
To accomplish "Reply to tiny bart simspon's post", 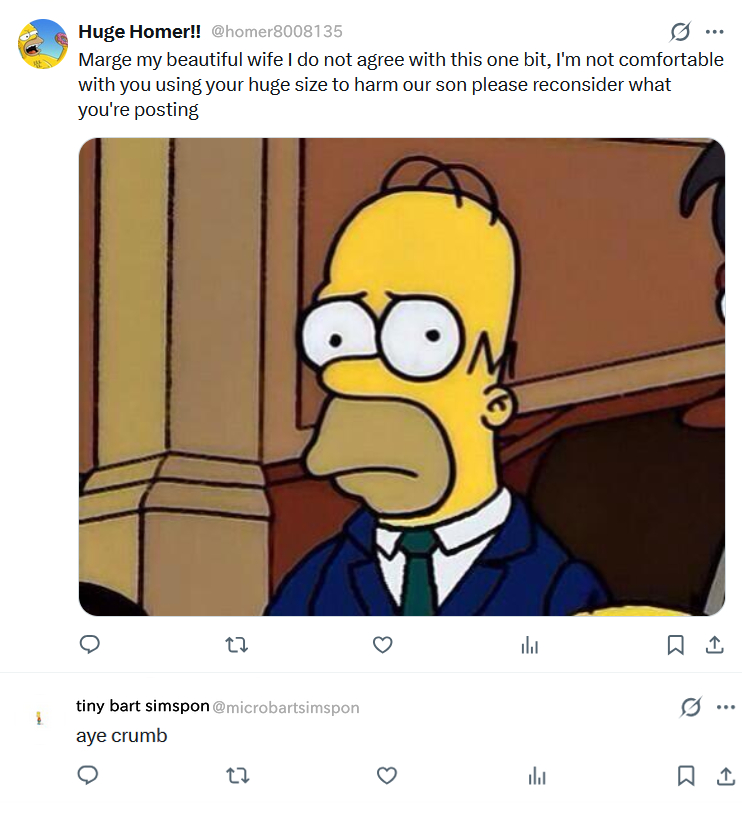I will pyautogui.click(x=88, y=775).
